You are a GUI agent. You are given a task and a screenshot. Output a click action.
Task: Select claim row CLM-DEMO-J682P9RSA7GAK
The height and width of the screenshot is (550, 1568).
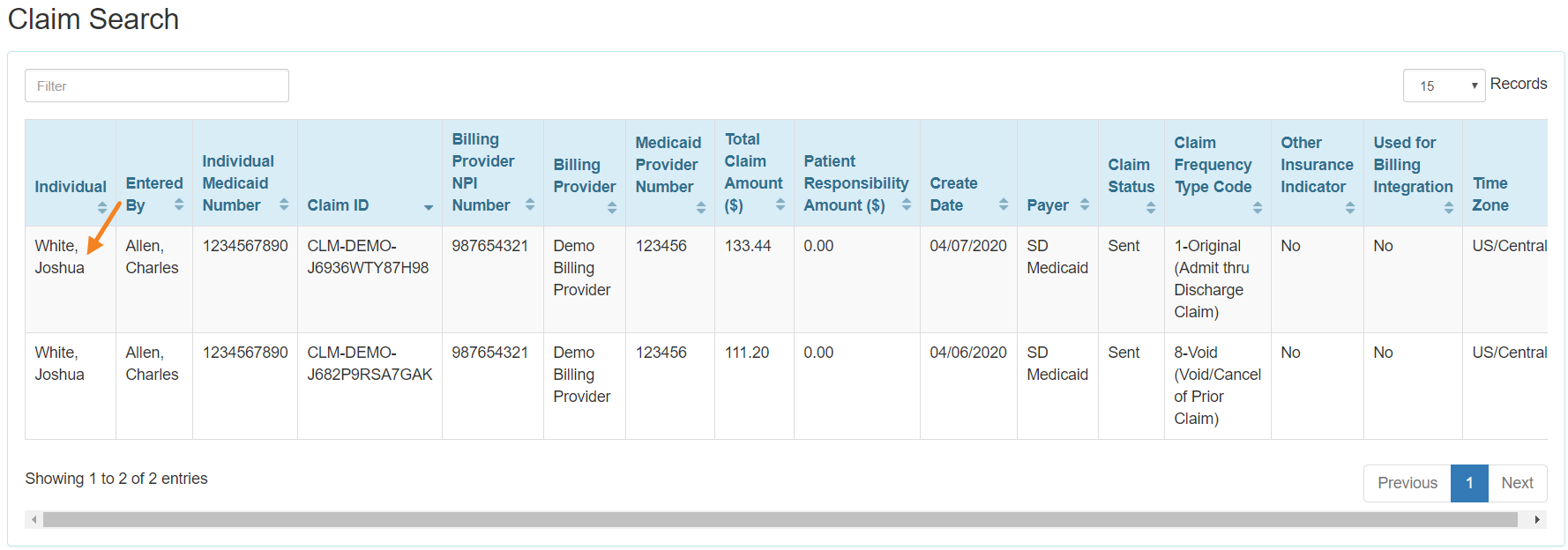(370, 363)
